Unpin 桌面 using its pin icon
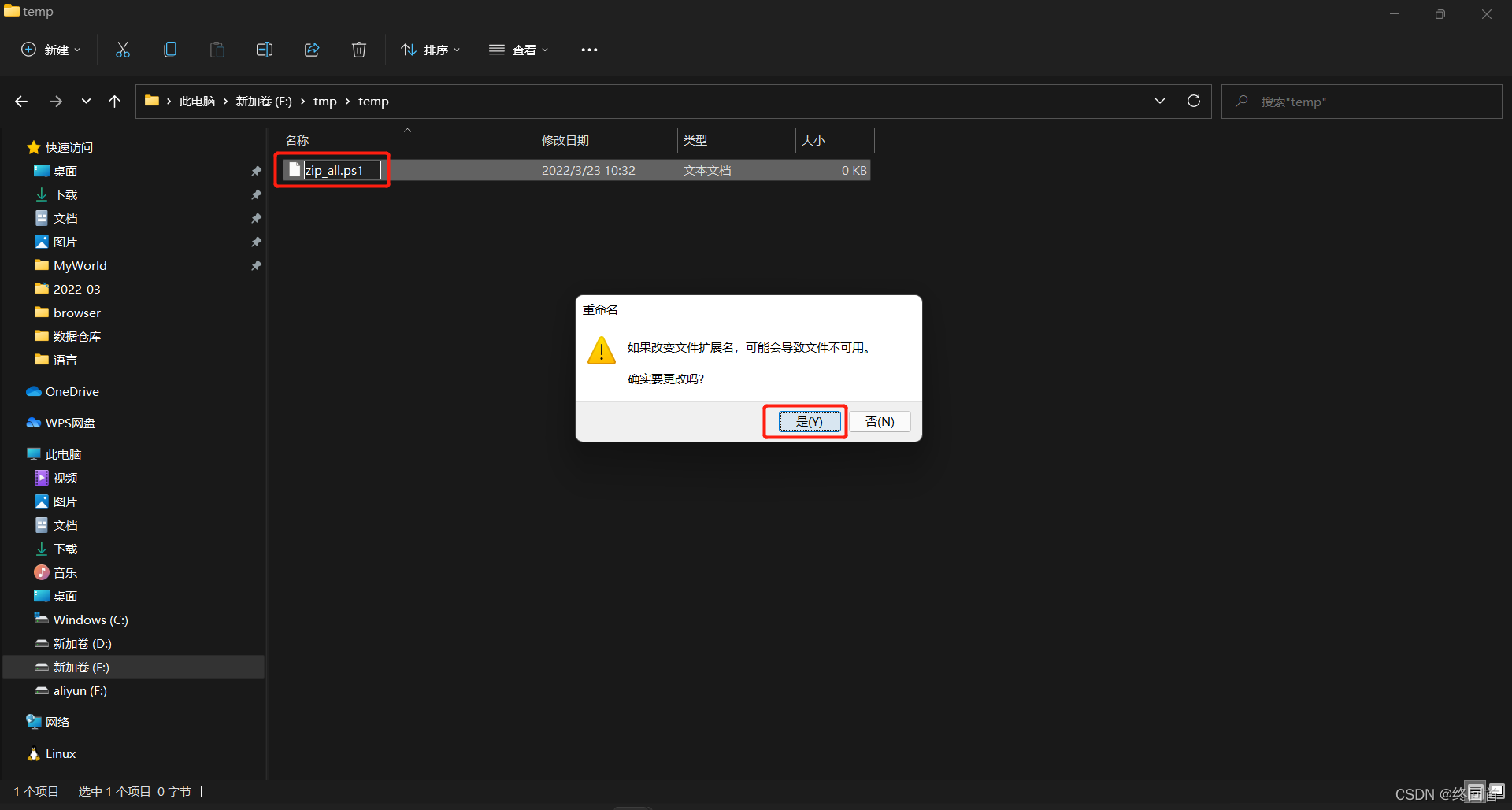The height and width of the screenshot is (810, 1512). [x=256, y=171]
